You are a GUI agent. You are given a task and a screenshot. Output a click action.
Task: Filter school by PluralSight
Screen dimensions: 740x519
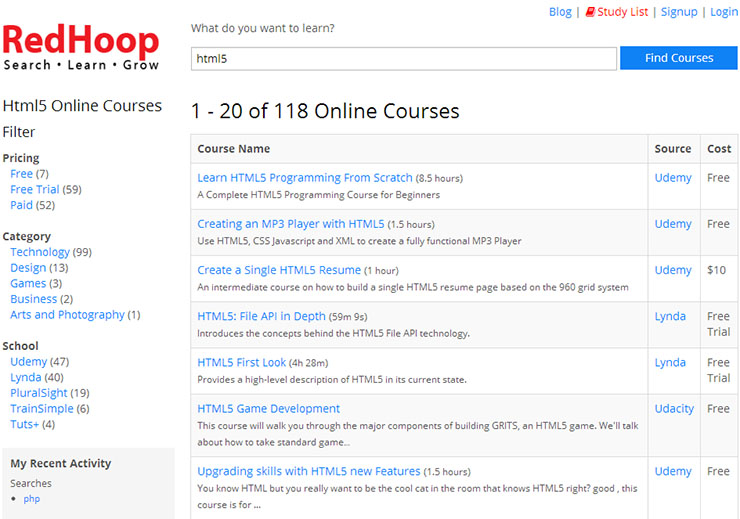pyautogui.click(x=39, y=393)
